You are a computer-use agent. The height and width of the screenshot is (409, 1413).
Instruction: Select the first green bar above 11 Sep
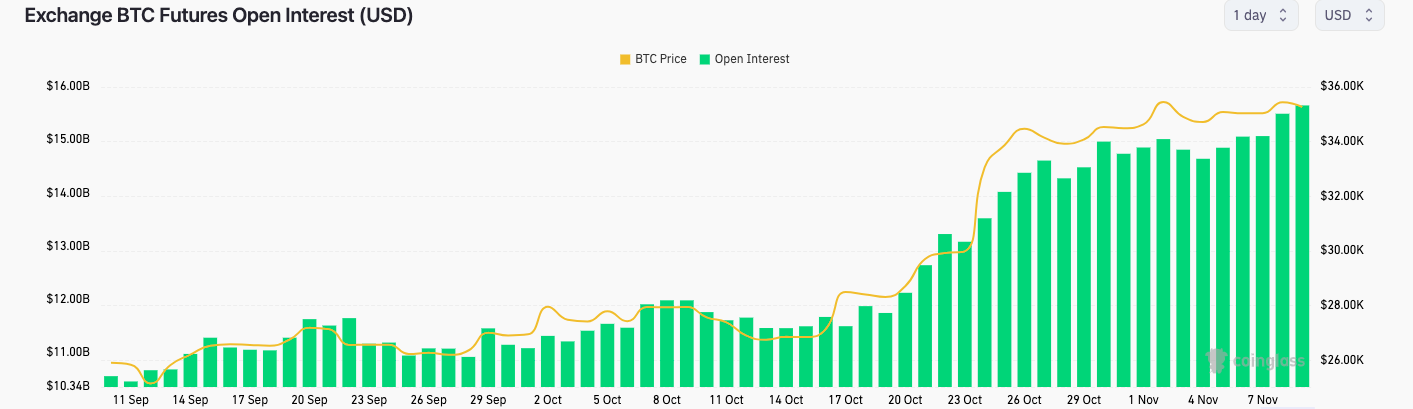point(111,381)
